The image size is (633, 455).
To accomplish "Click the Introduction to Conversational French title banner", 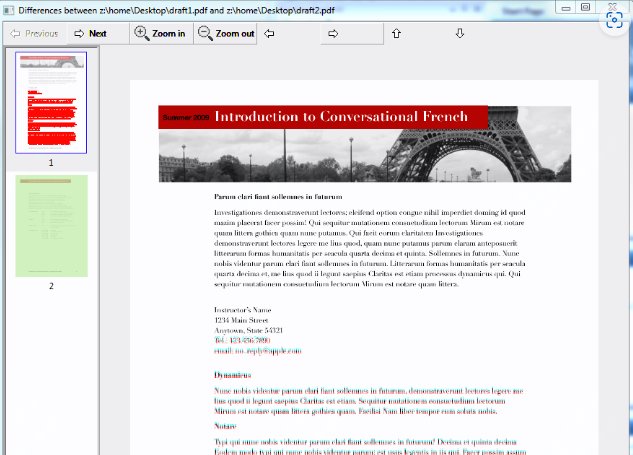I will (x=340, y=117).
